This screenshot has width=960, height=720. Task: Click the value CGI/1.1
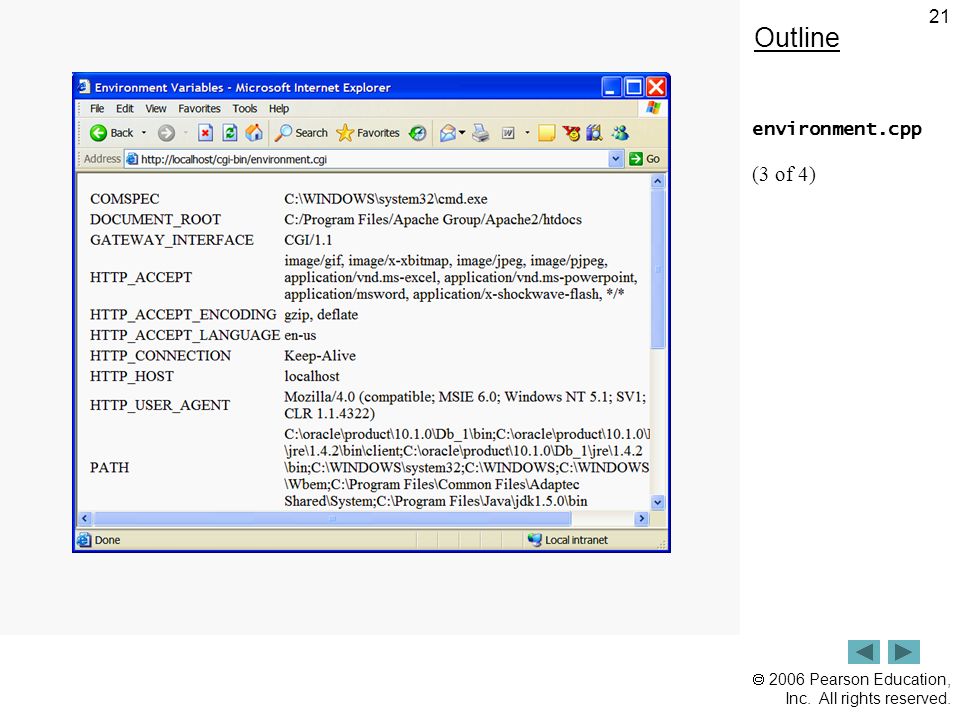pyautogui.click(x=308, y=240)
